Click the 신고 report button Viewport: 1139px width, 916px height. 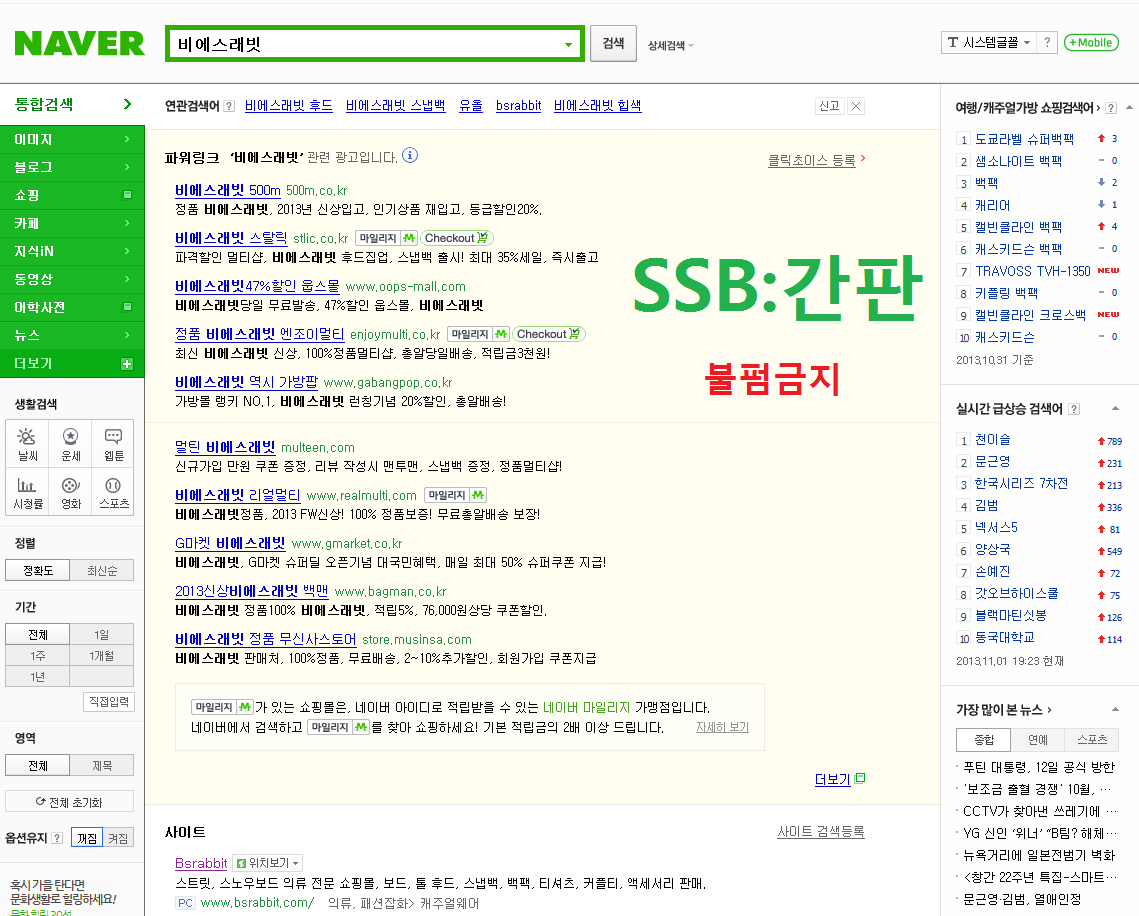coord(829,106)
